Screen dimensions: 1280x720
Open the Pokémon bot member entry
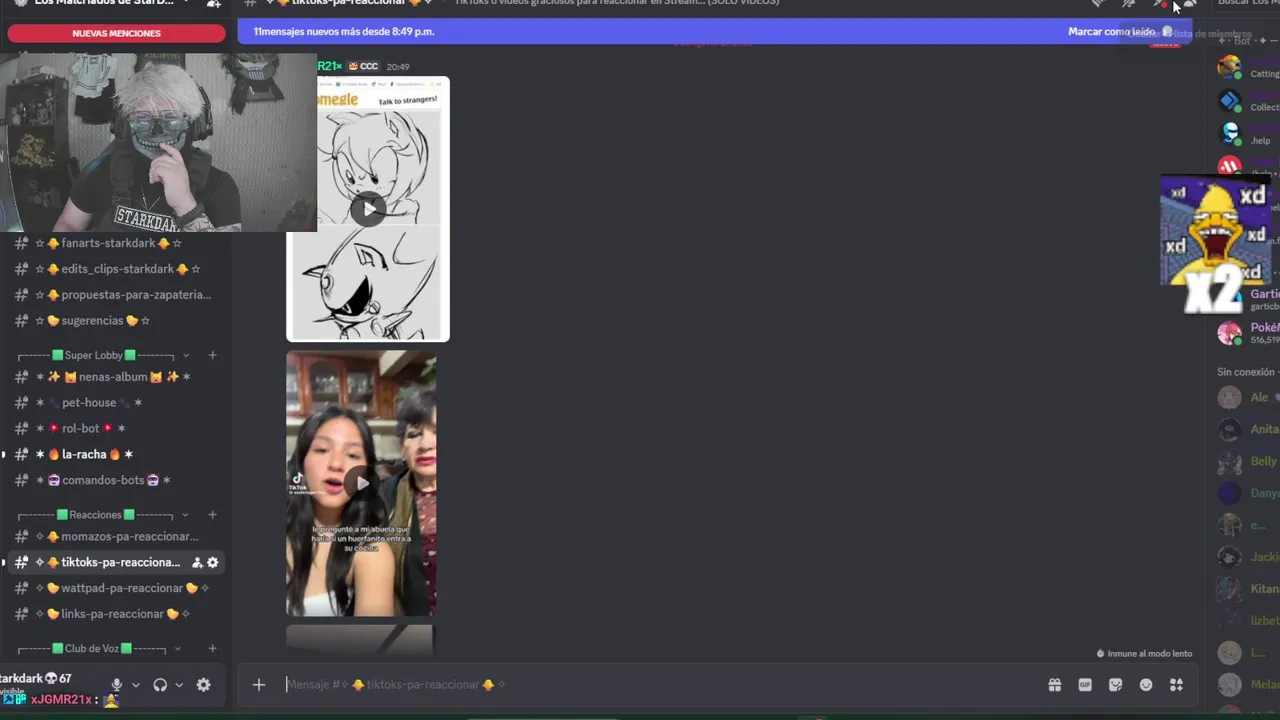(1246, 334)
